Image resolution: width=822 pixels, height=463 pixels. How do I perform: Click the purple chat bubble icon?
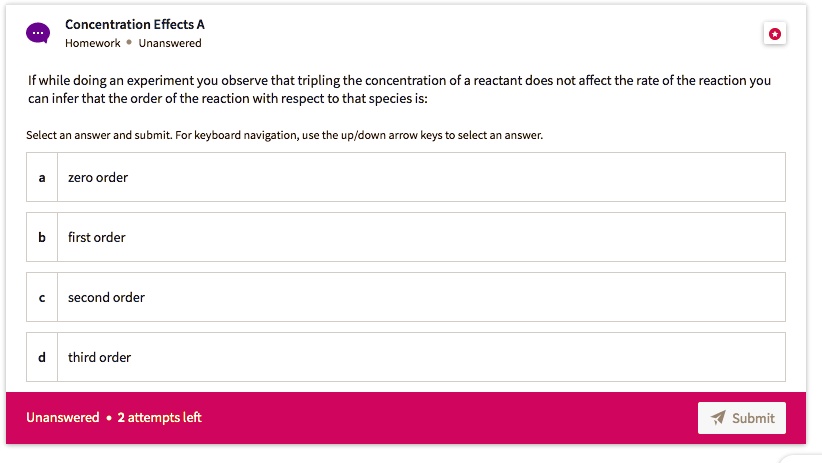37,33
